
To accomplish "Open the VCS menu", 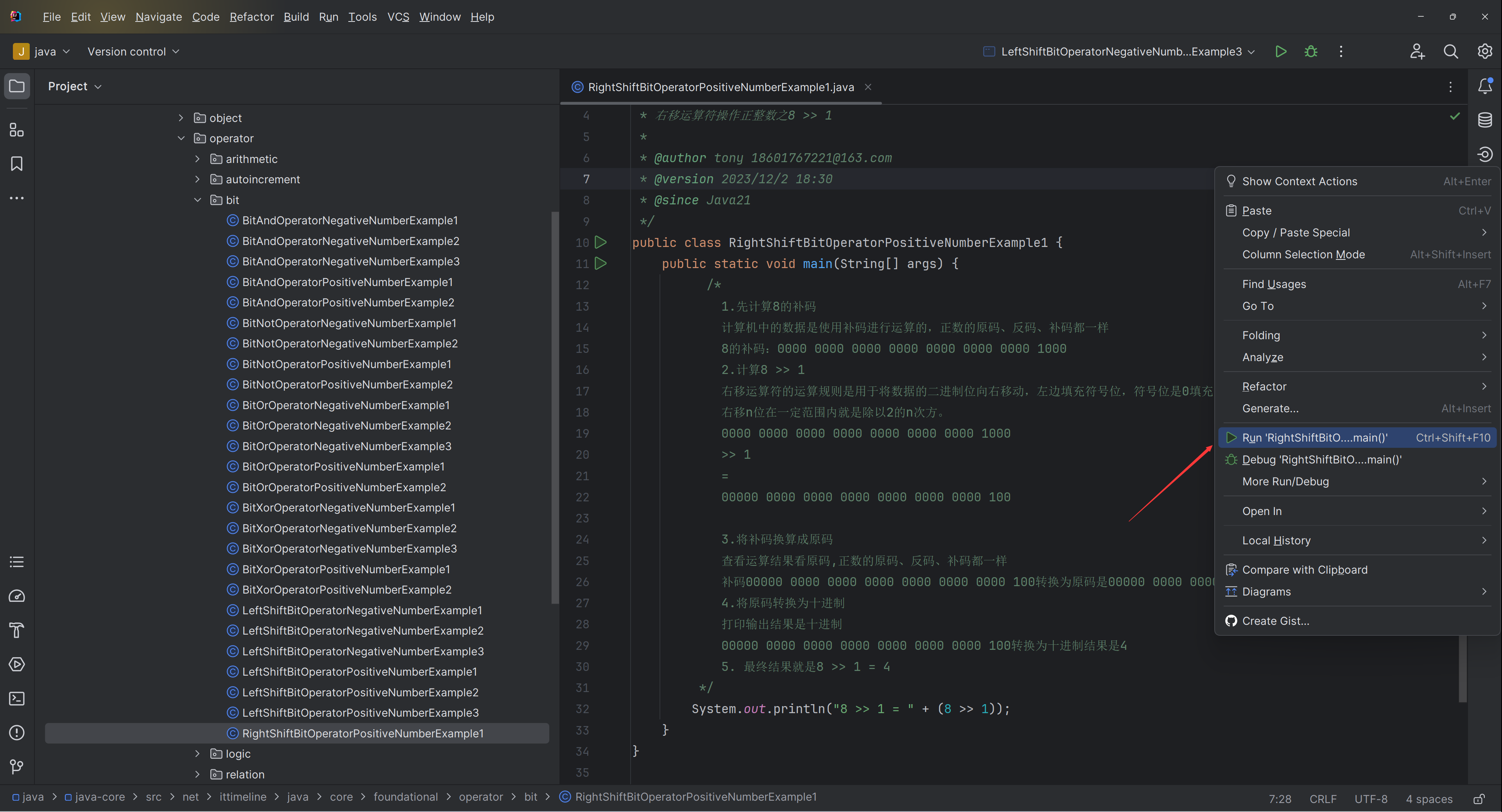I will coord(398,17).
